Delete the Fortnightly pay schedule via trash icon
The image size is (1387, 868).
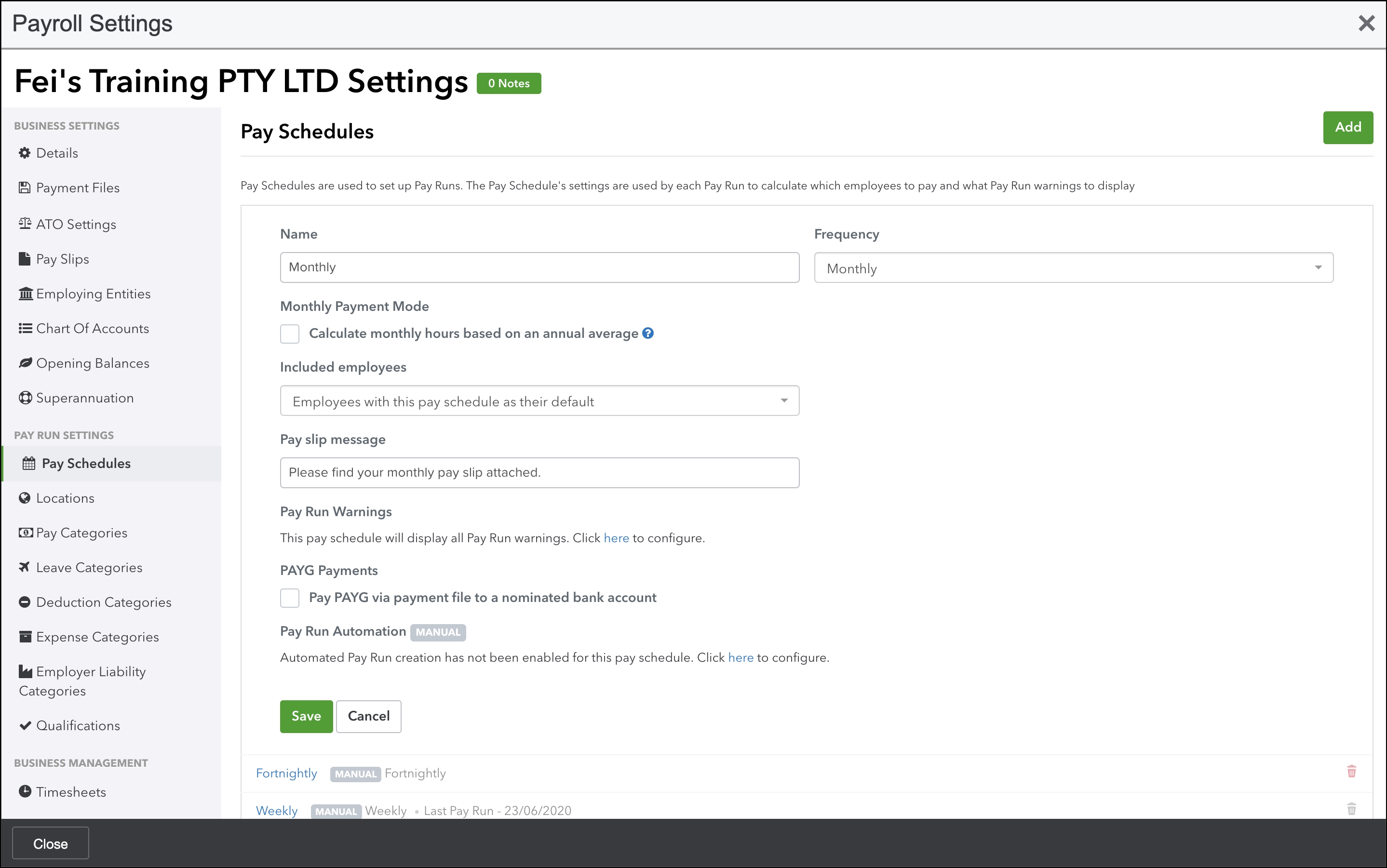pos(1351,772)
